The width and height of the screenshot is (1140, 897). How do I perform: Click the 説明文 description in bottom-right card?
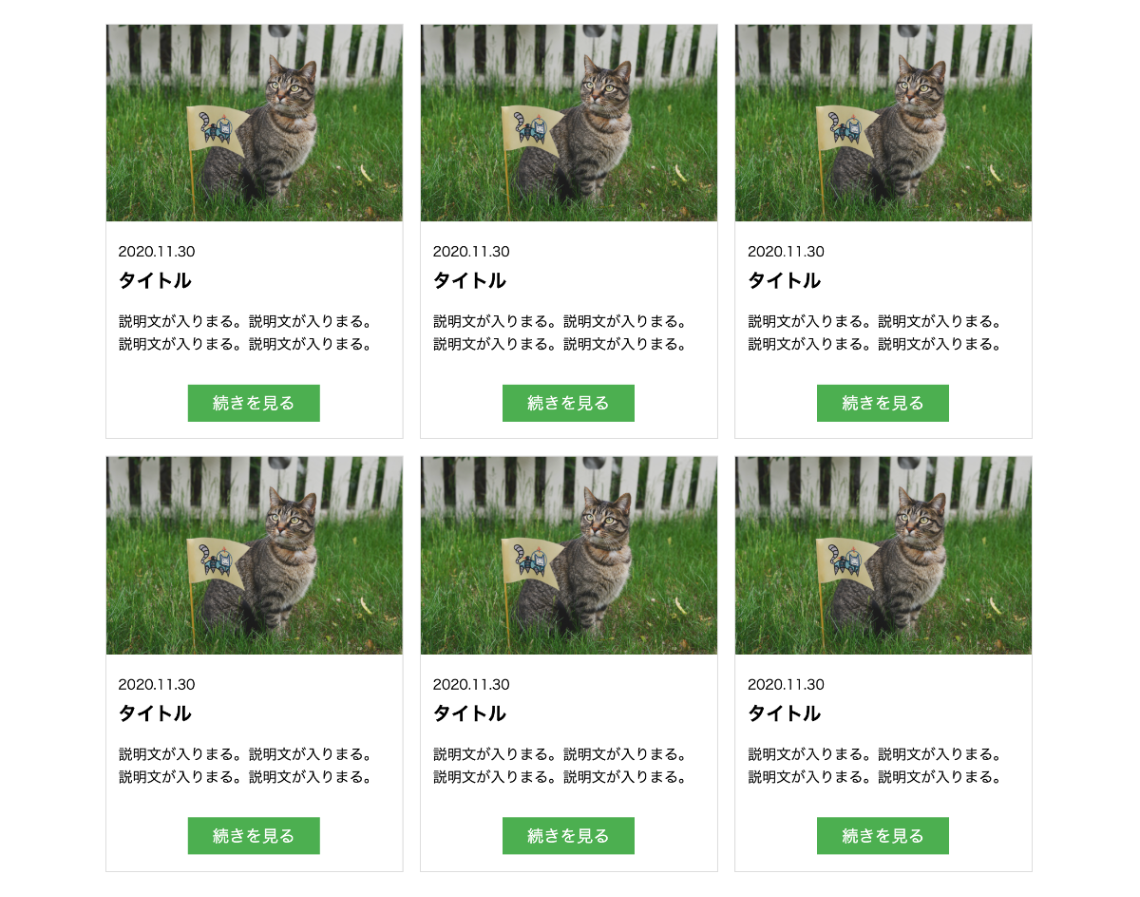[875, 765]
